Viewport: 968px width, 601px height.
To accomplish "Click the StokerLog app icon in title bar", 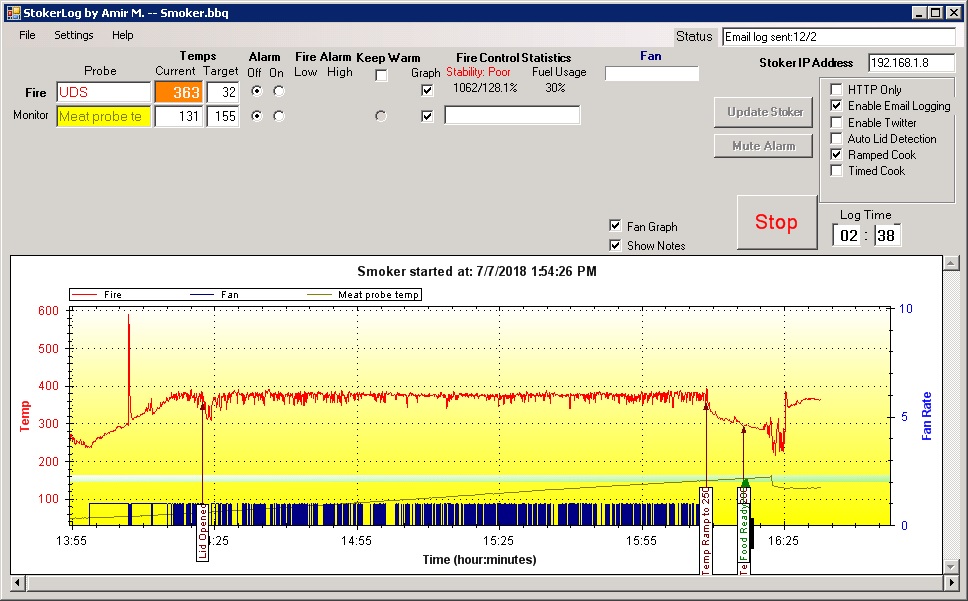I will tap(14, 13).
